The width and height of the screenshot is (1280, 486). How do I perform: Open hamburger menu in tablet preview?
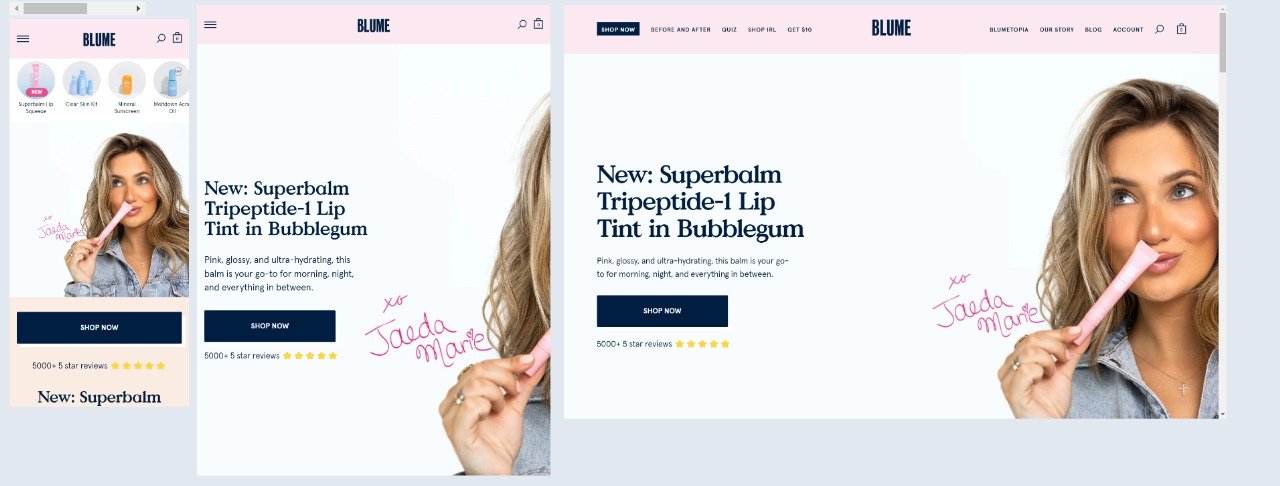[210, 25]
